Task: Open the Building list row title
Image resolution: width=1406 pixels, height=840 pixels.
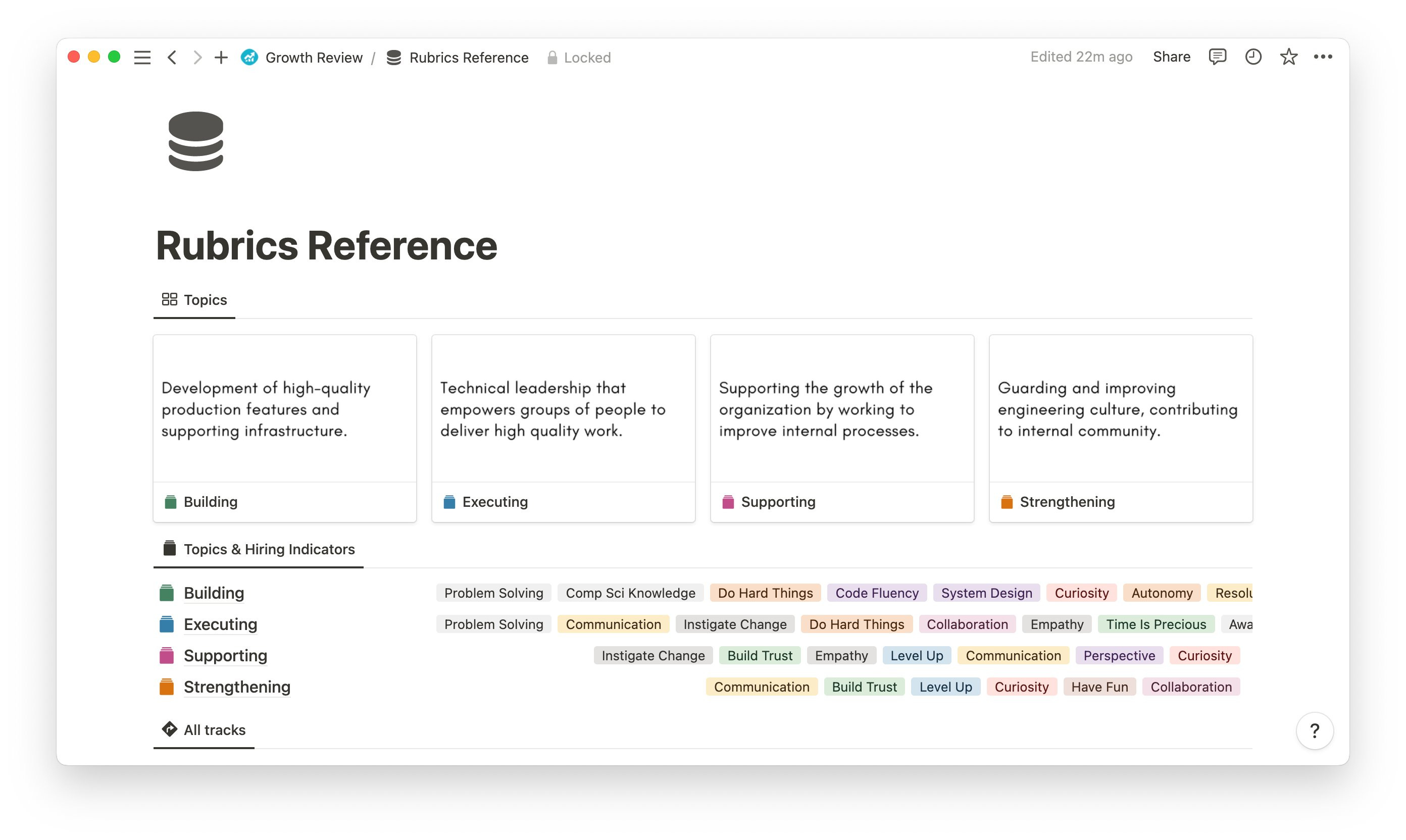Action: click(x=214, y=593)
